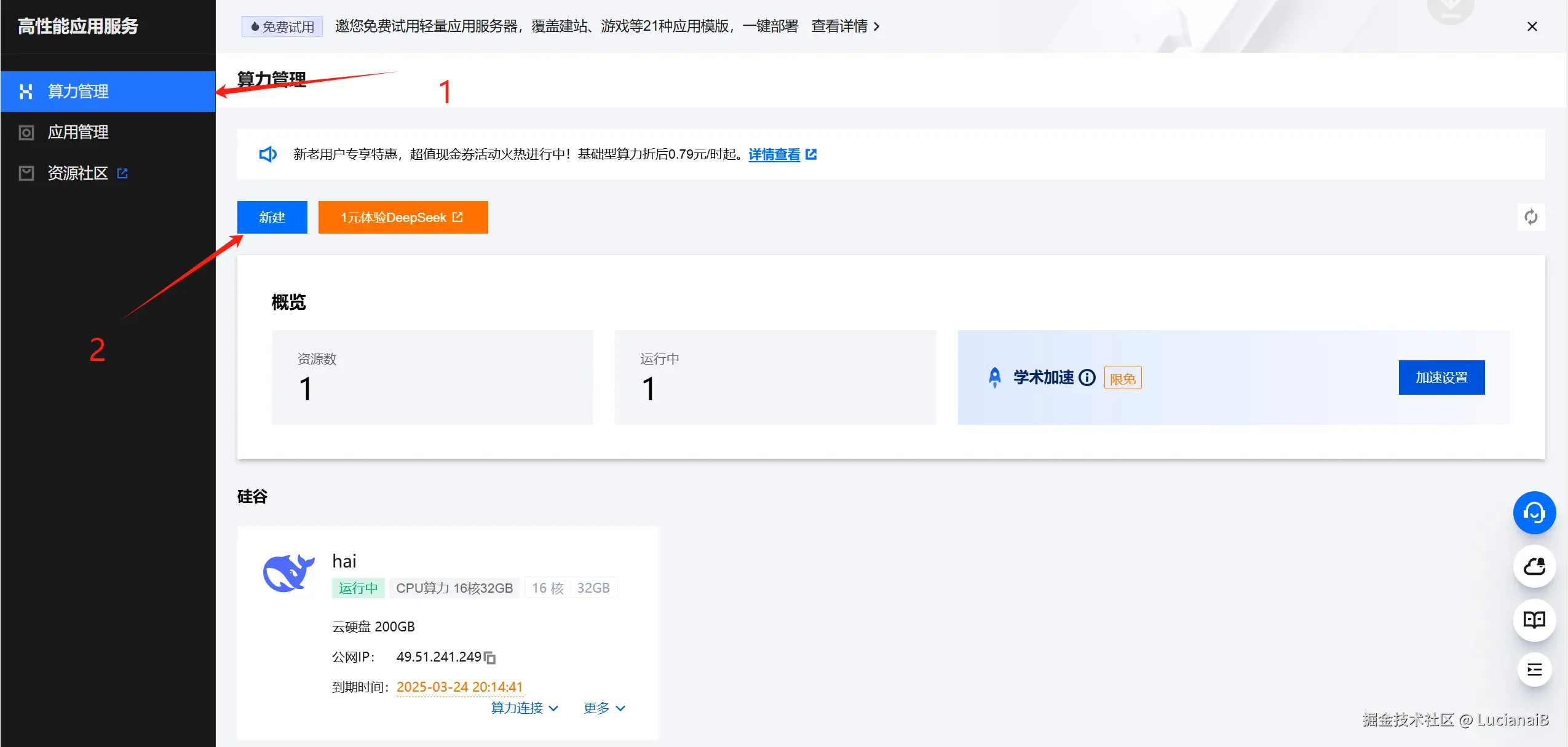
Task: Open the documentation book floating icon
Action: pos(1534,620)
